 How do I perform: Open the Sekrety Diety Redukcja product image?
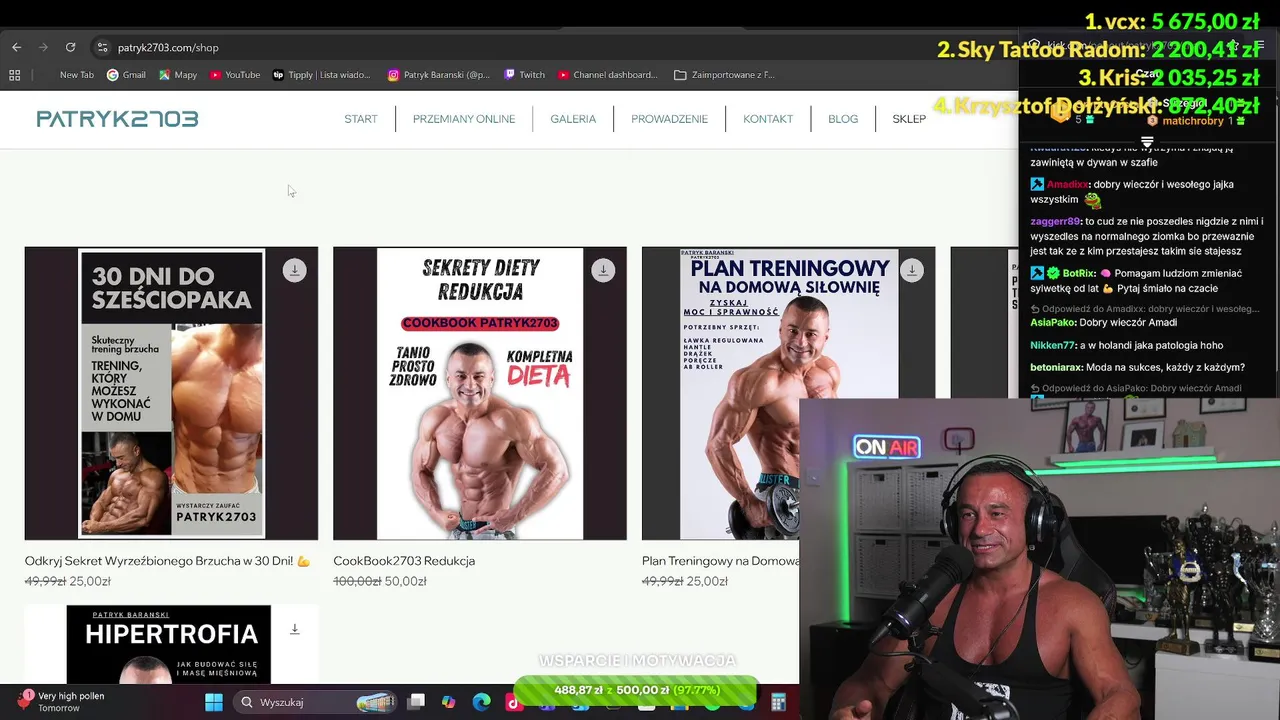480,393
